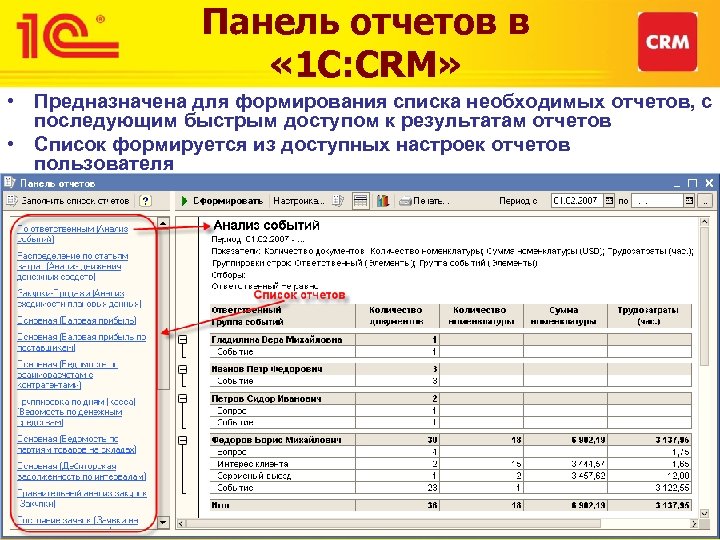Select the Вопрос row under Петров

451,411
